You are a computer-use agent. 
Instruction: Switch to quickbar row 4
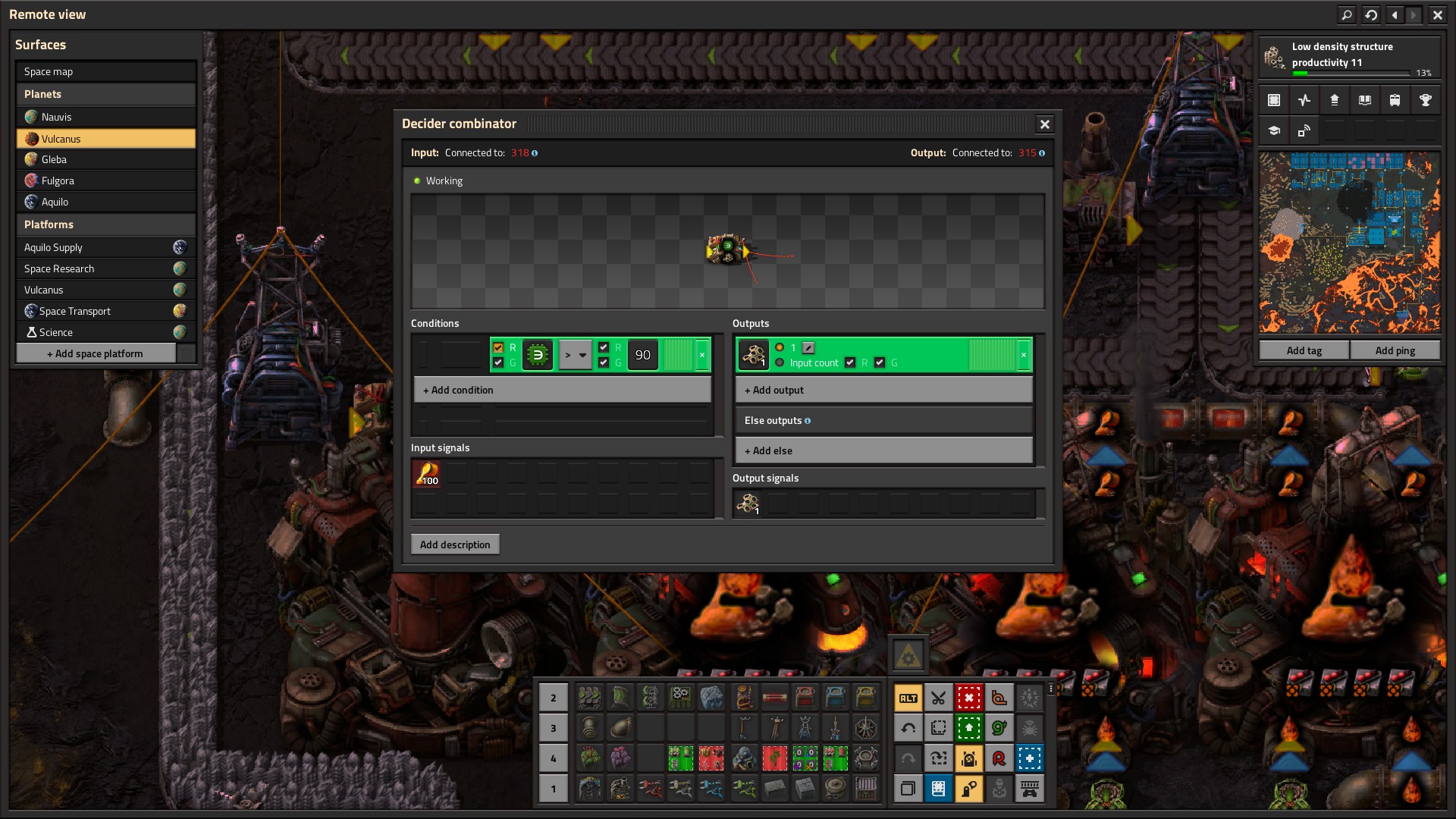click(x=553, y=758)
